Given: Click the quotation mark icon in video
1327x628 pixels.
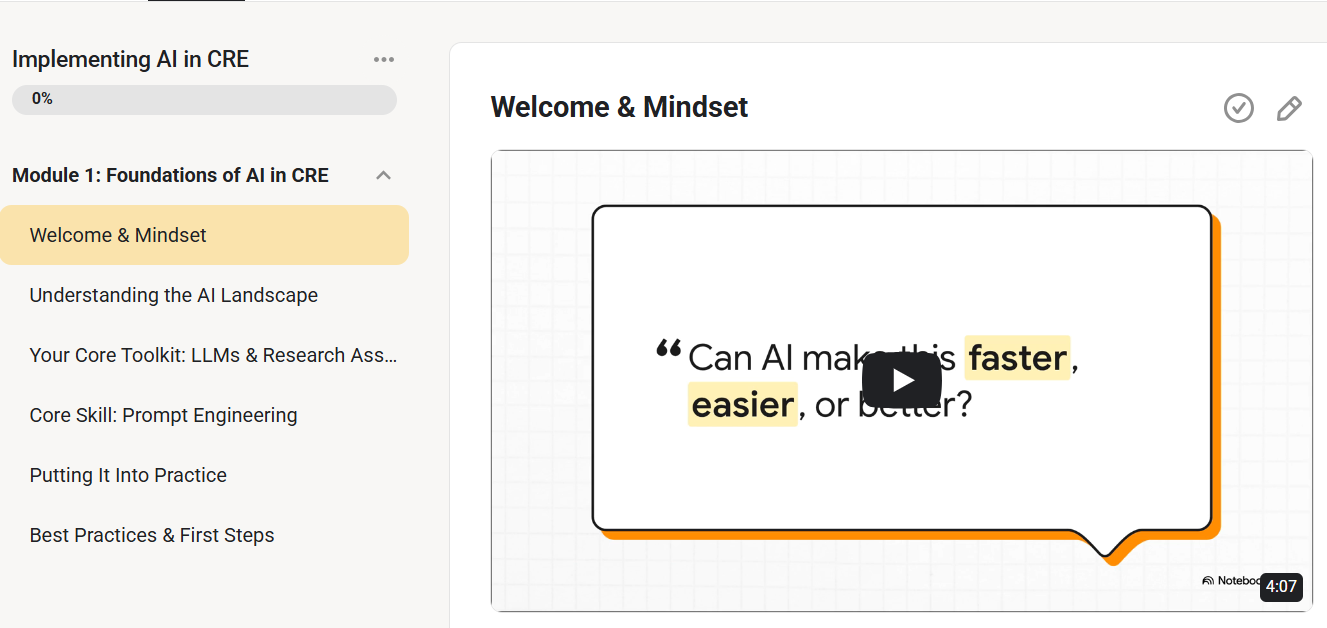Looking at the screenshot, I should coord(668,349).
